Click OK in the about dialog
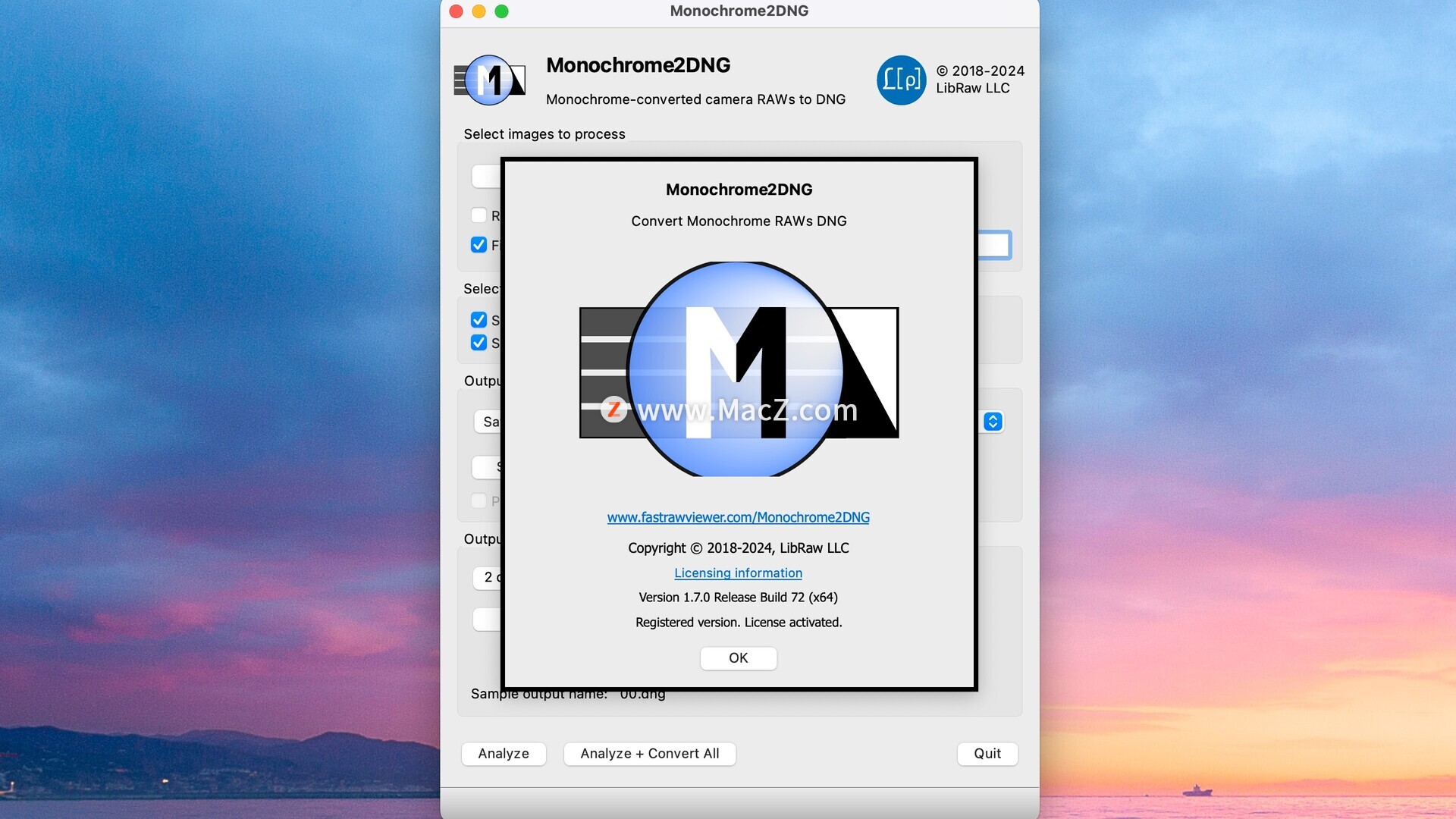 pyautogui.click(x=738, y=658)
